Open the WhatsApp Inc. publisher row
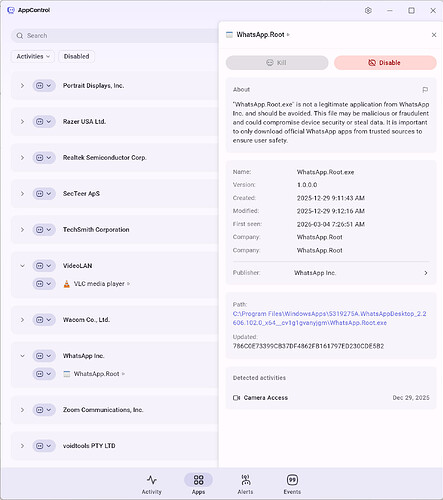 tap(331, 273)
